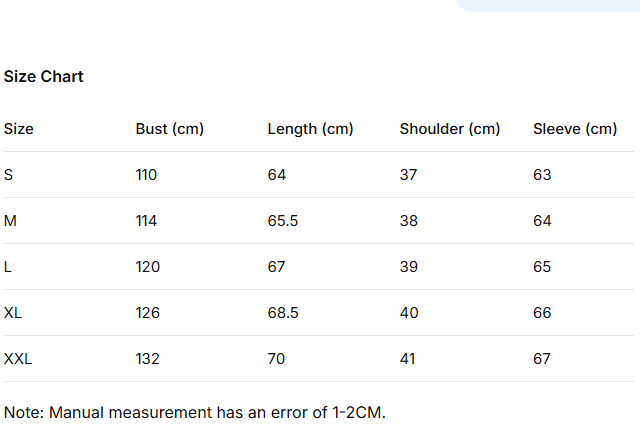This screenshot has width=640, height=434.
Task: Click the shoulder value 37 for size S
Action: click(x=408, y=175)
